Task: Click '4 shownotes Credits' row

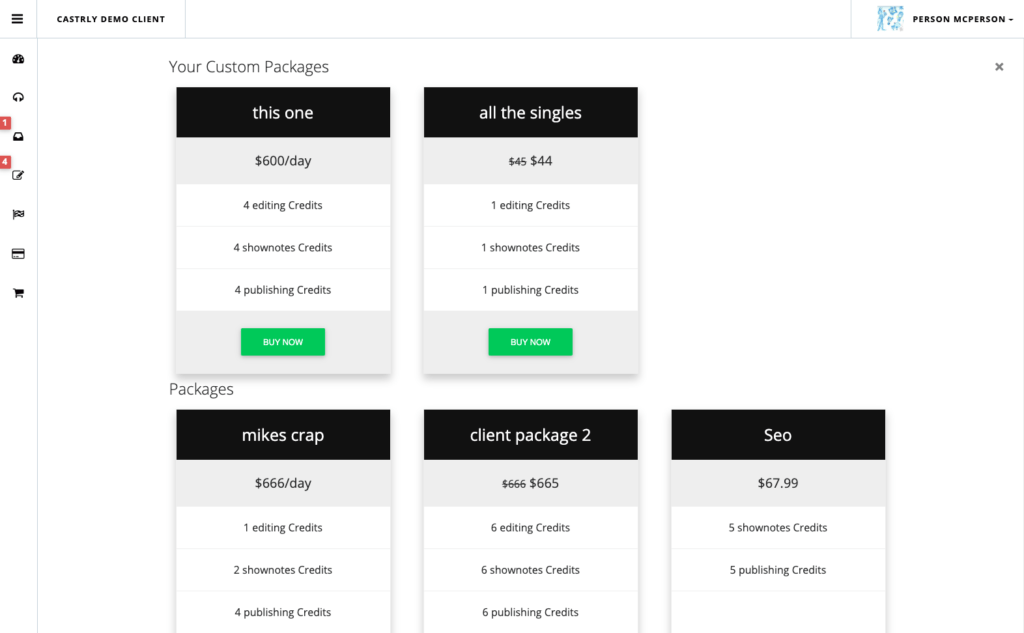Action: [283, 248]
